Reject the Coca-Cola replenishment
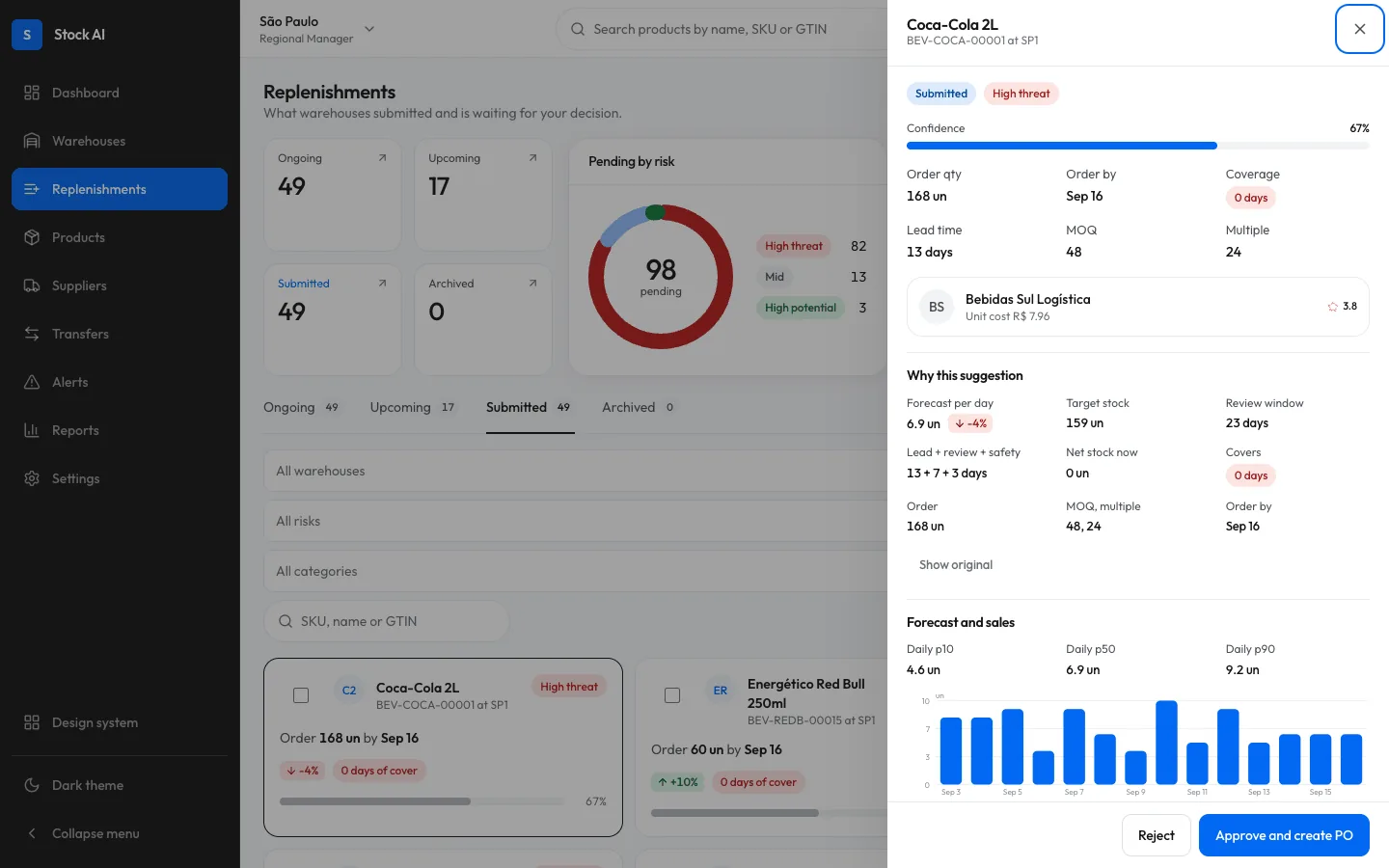Viewport: 1389px width, 868px height. 1156,835
